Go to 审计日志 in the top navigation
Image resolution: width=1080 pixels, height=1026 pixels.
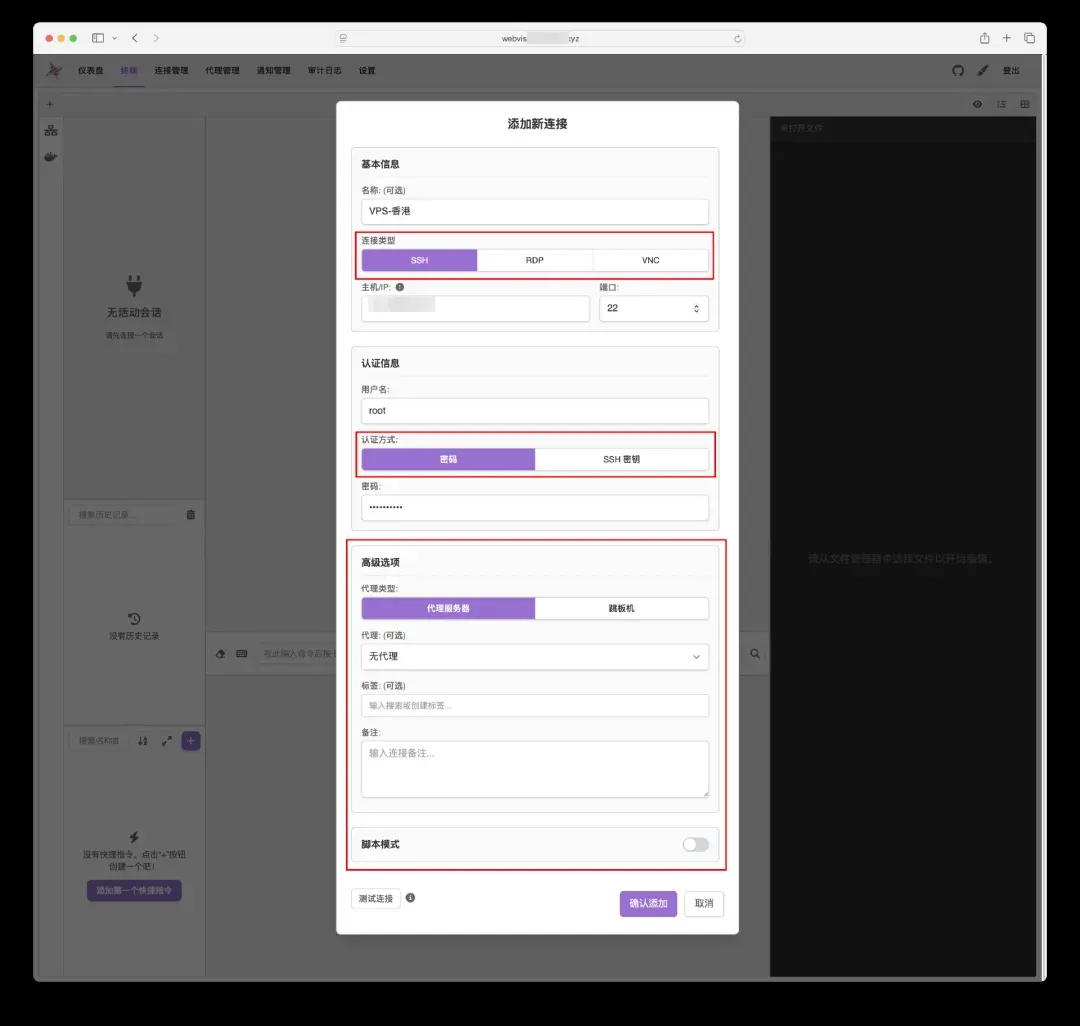325,71
